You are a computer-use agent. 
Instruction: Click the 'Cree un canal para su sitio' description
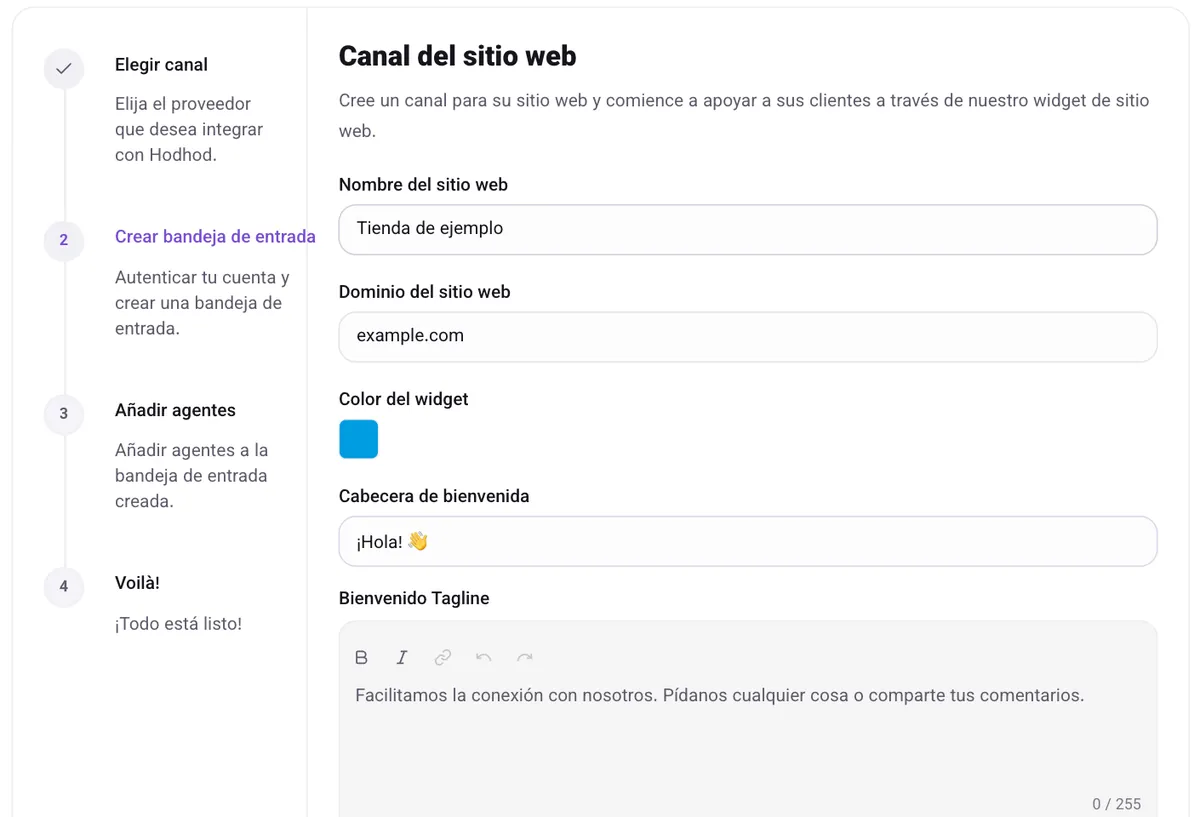[744, 116]
